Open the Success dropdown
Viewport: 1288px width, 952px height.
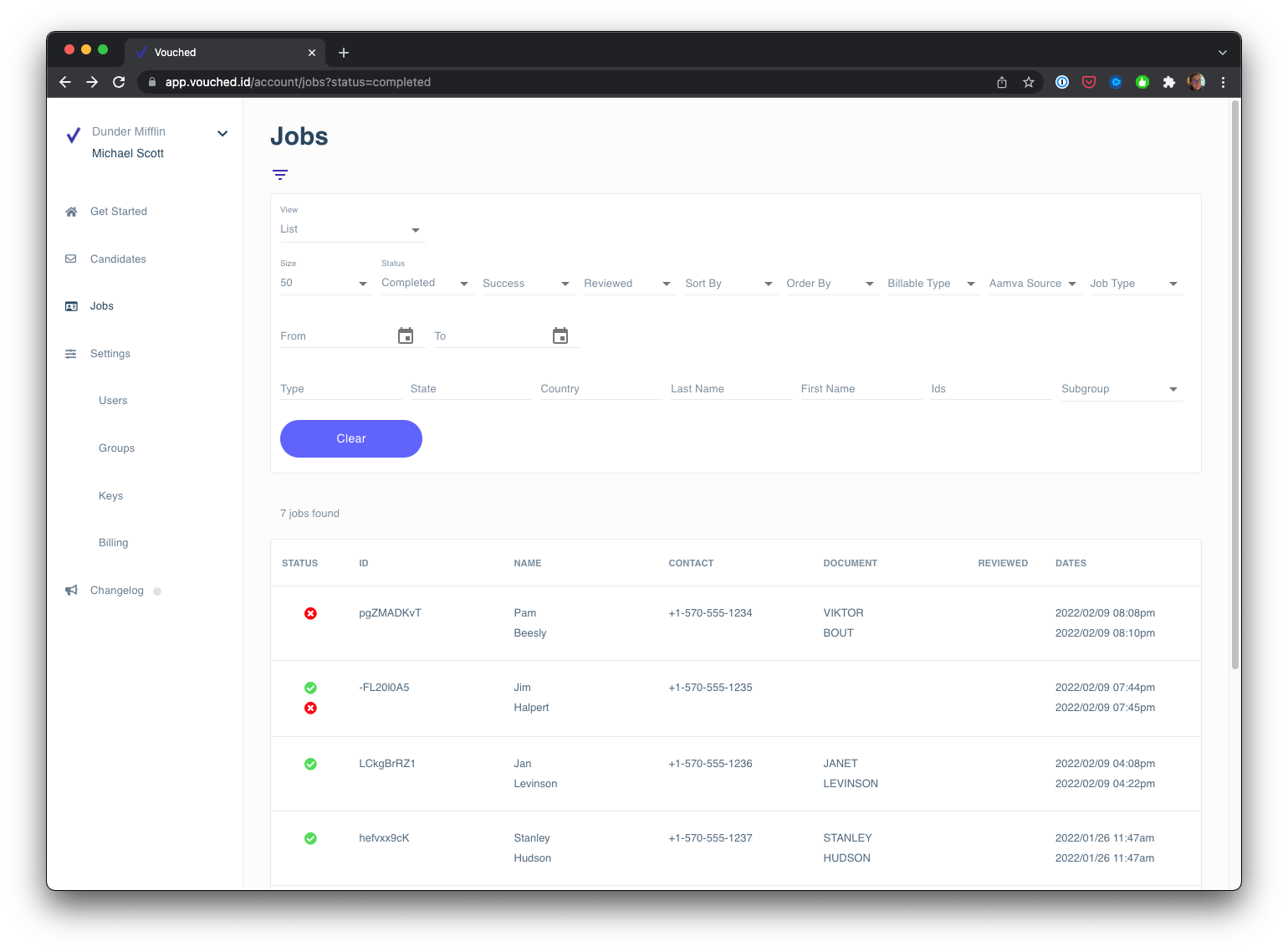(x=529, y=284)
